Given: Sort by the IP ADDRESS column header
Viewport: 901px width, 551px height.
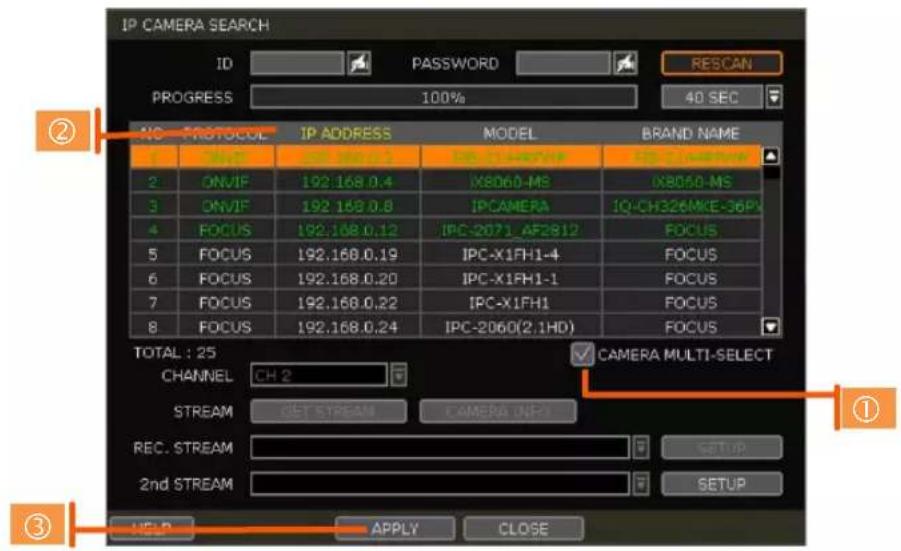Looking at the screenshot, I should tap(346, 133).
